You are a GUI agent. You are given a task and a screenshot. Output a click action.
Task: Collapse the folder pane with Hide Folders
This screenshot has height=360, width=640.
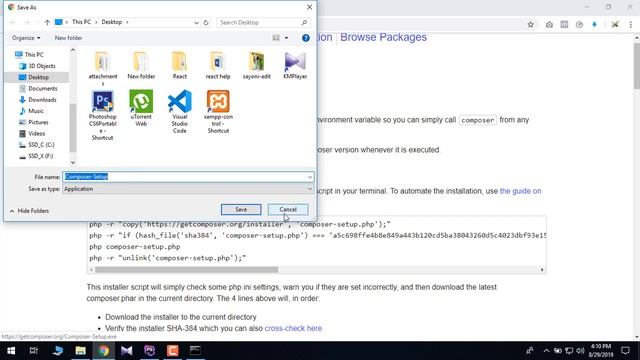click(29, 211)
